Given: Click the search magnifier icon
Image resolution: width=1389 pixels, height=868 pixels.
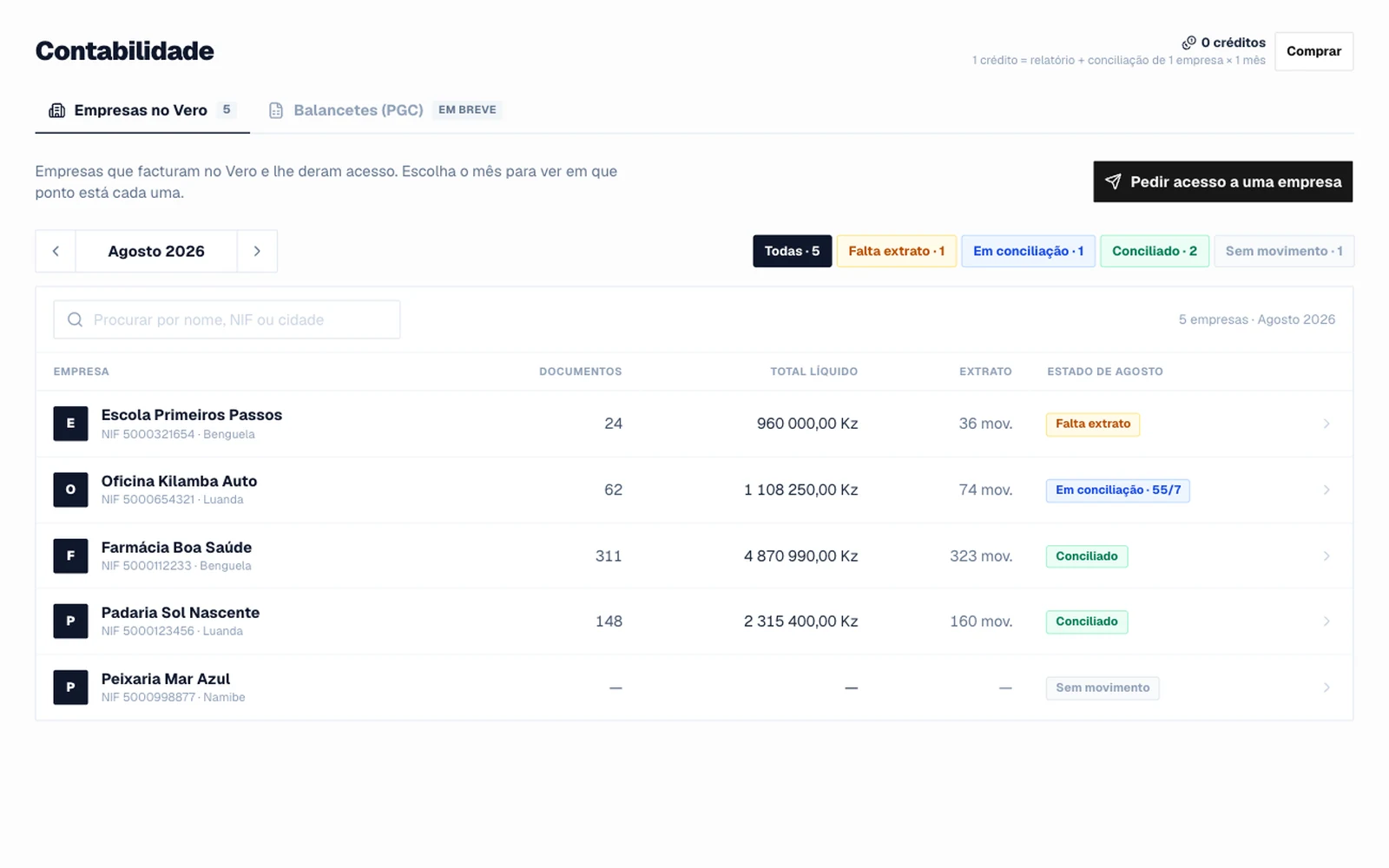Looking at the screenshot, I should coord(76,319).
